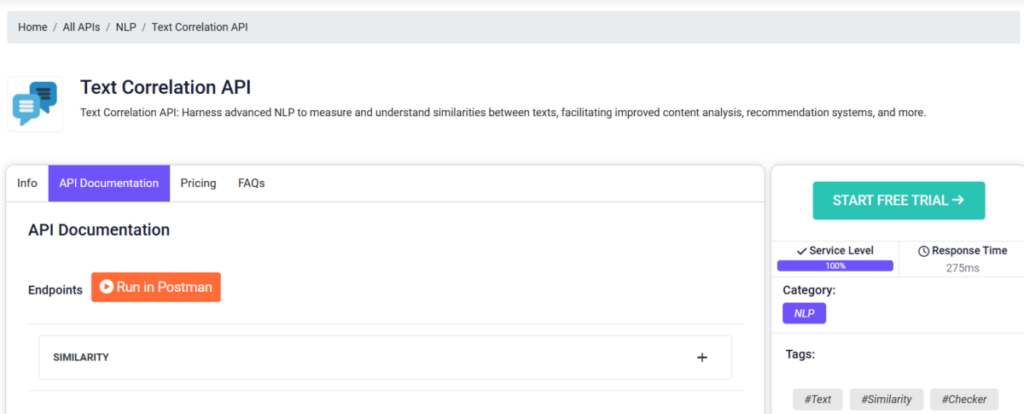Screen dimensions: 1024x414
Task: Select the NLP category badge
Action: [805, 313]
